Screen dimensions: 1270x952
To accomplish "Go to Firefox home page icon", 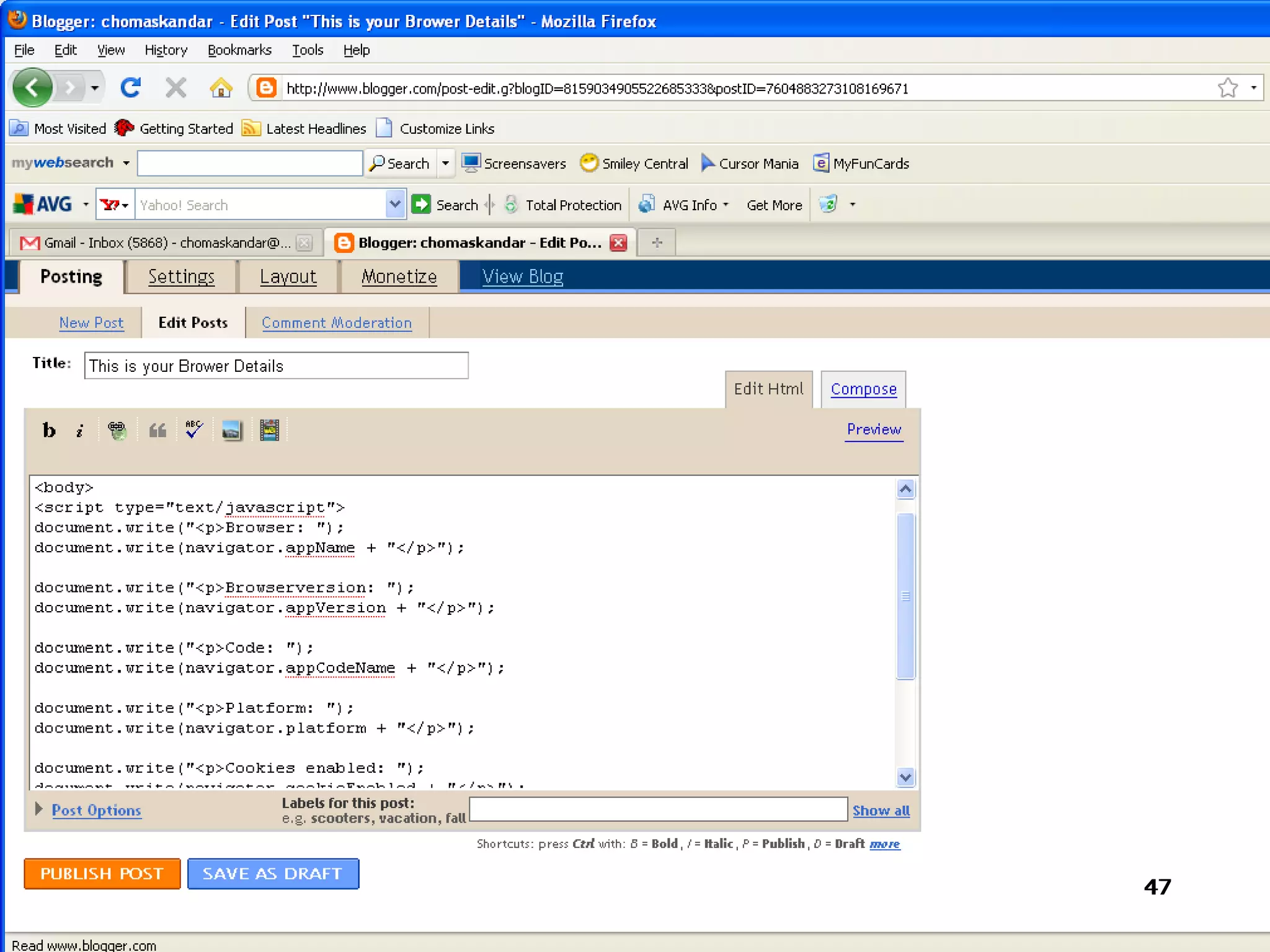I will [x=221, y=88].
